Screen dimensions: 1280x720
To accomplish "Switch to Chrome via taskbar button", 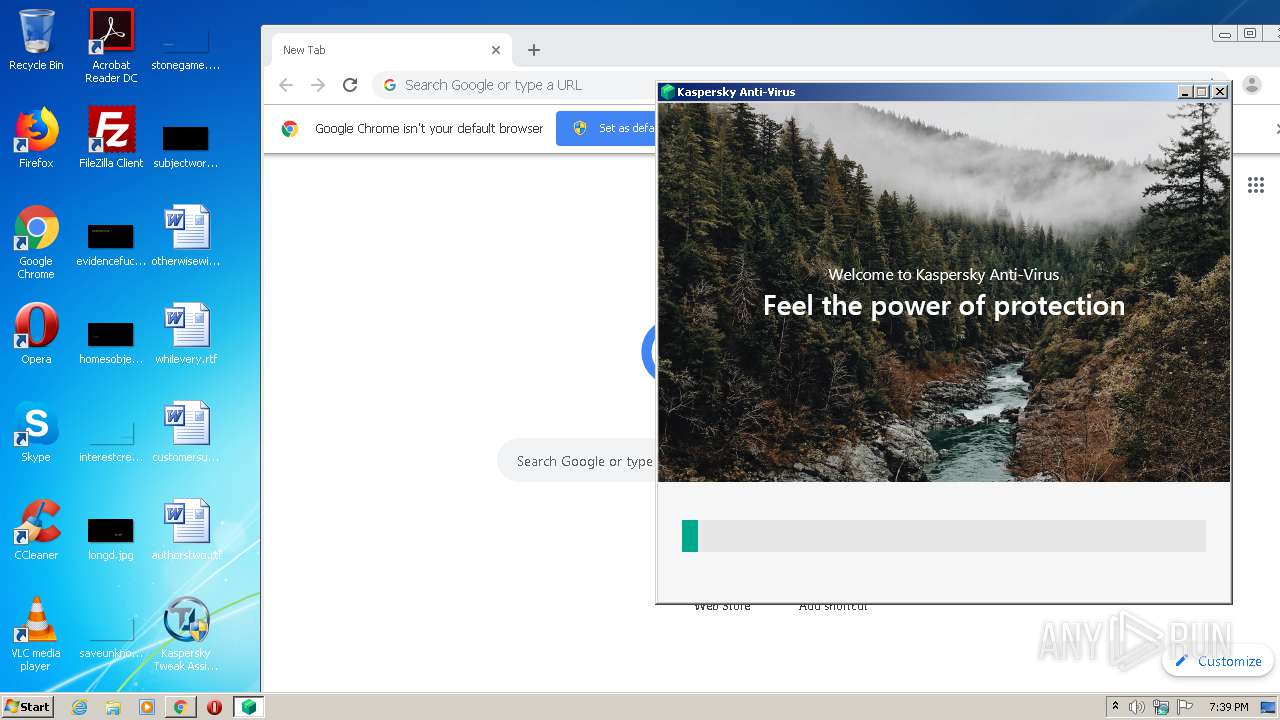I will (180, 707).
